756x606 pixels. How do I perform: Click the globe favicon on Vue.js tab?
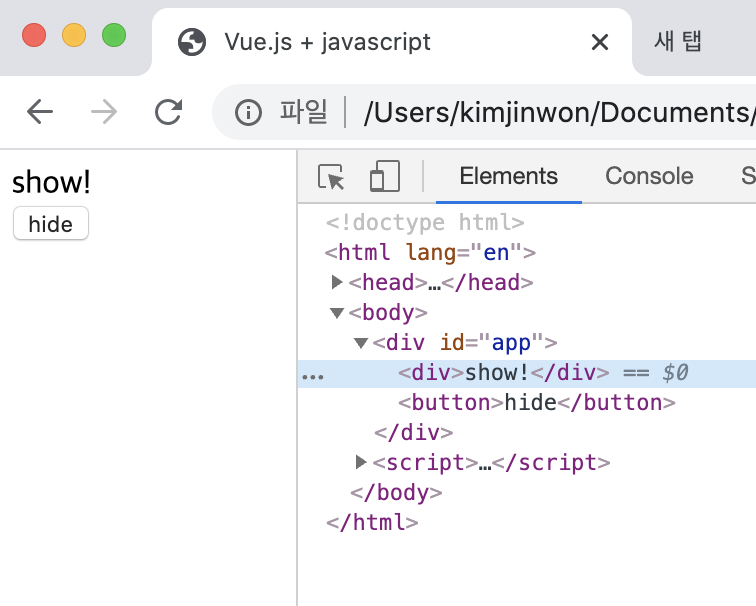[192, 42]
